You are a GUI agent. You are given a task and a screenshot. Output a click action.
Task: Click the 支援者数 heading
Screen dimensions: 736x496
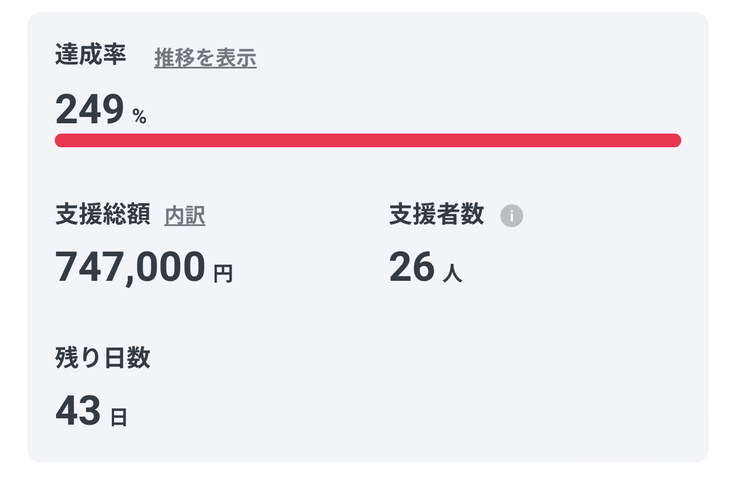tap(436, 214)
